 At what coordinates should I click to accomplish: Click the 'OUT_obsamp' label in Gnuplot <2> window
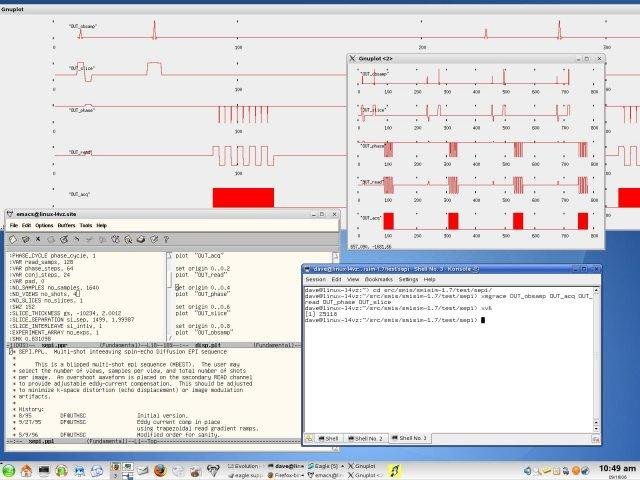coord(374,74)
